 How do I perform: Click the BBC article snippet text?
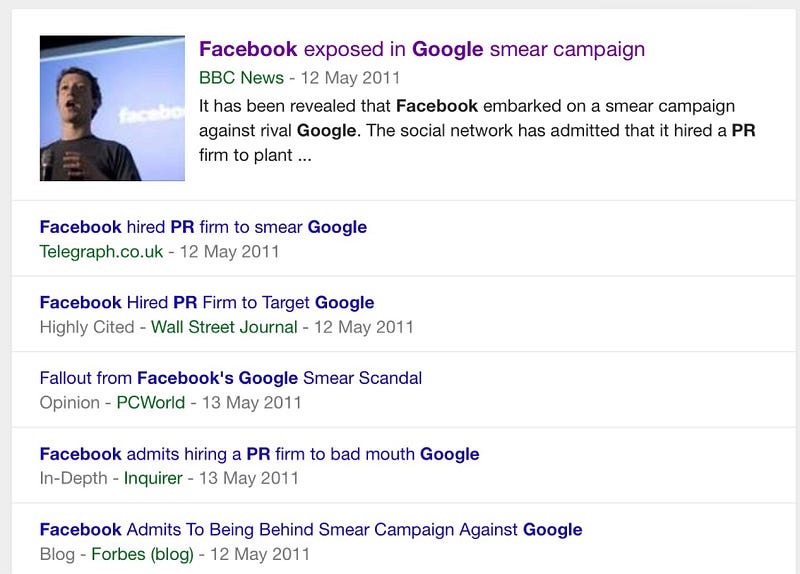click(x=477, y=131)
